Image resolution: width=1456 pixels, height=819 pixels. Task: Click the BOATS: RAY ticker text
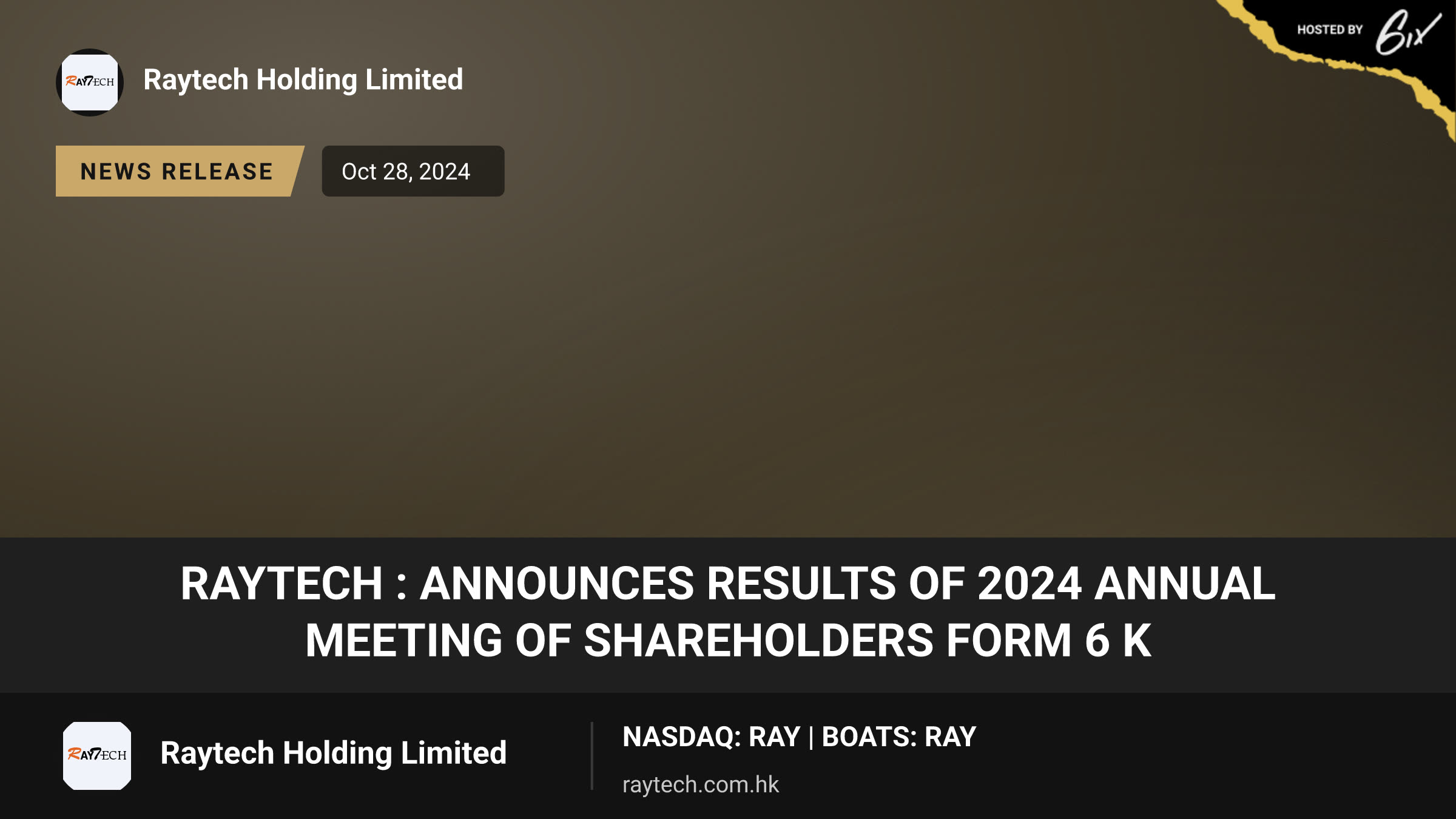[x=899, y=737]
